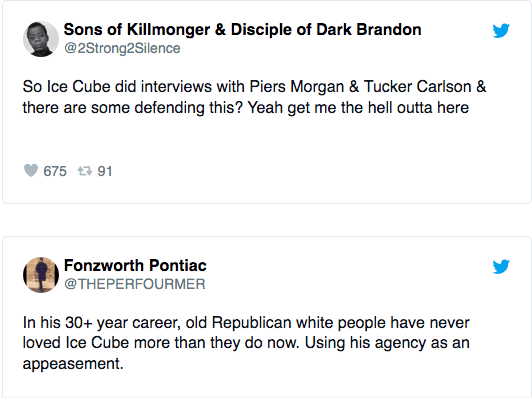The width and height of the screenshot is (532, 398).
Task: Click the 675 likes count
Action: [55, 171]
